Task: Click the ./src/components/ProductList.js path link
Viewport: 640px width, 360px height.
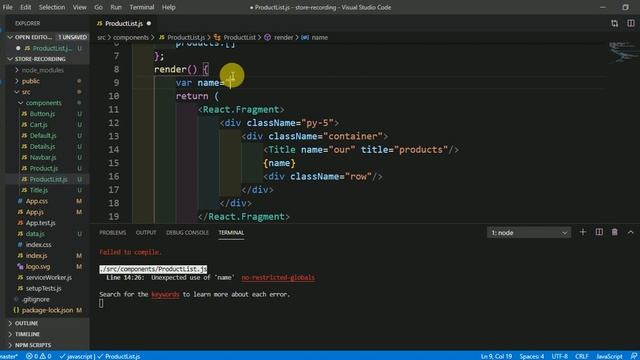Action: (153, 269)
